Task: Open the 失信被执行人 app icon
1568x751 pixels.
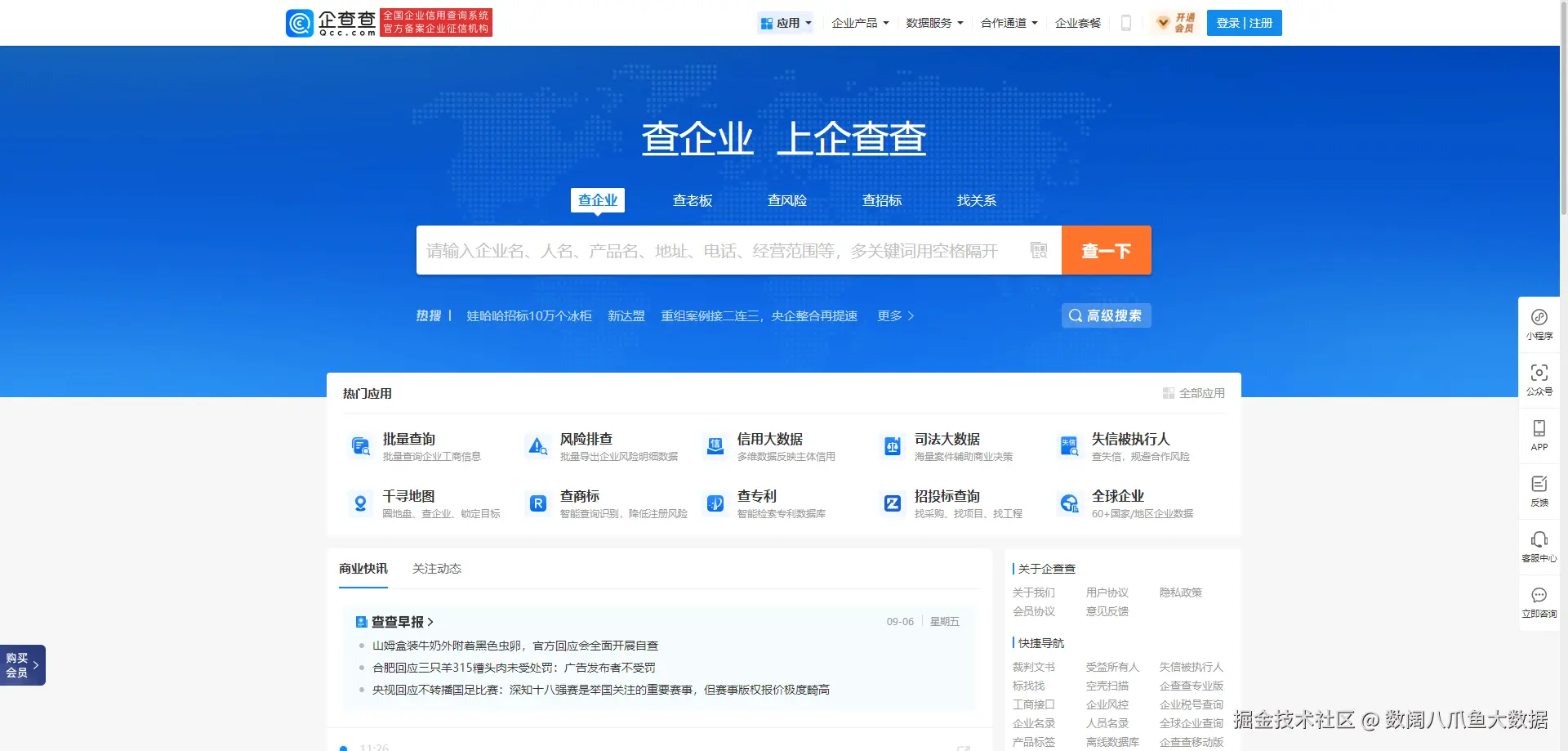Action: [1069, 446]
